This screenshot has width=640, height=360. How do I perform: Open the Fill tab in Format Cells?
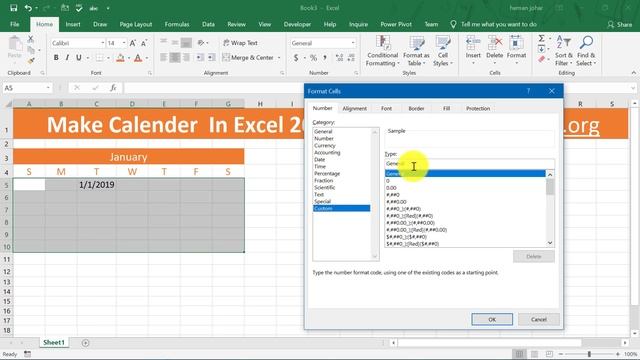447,109
